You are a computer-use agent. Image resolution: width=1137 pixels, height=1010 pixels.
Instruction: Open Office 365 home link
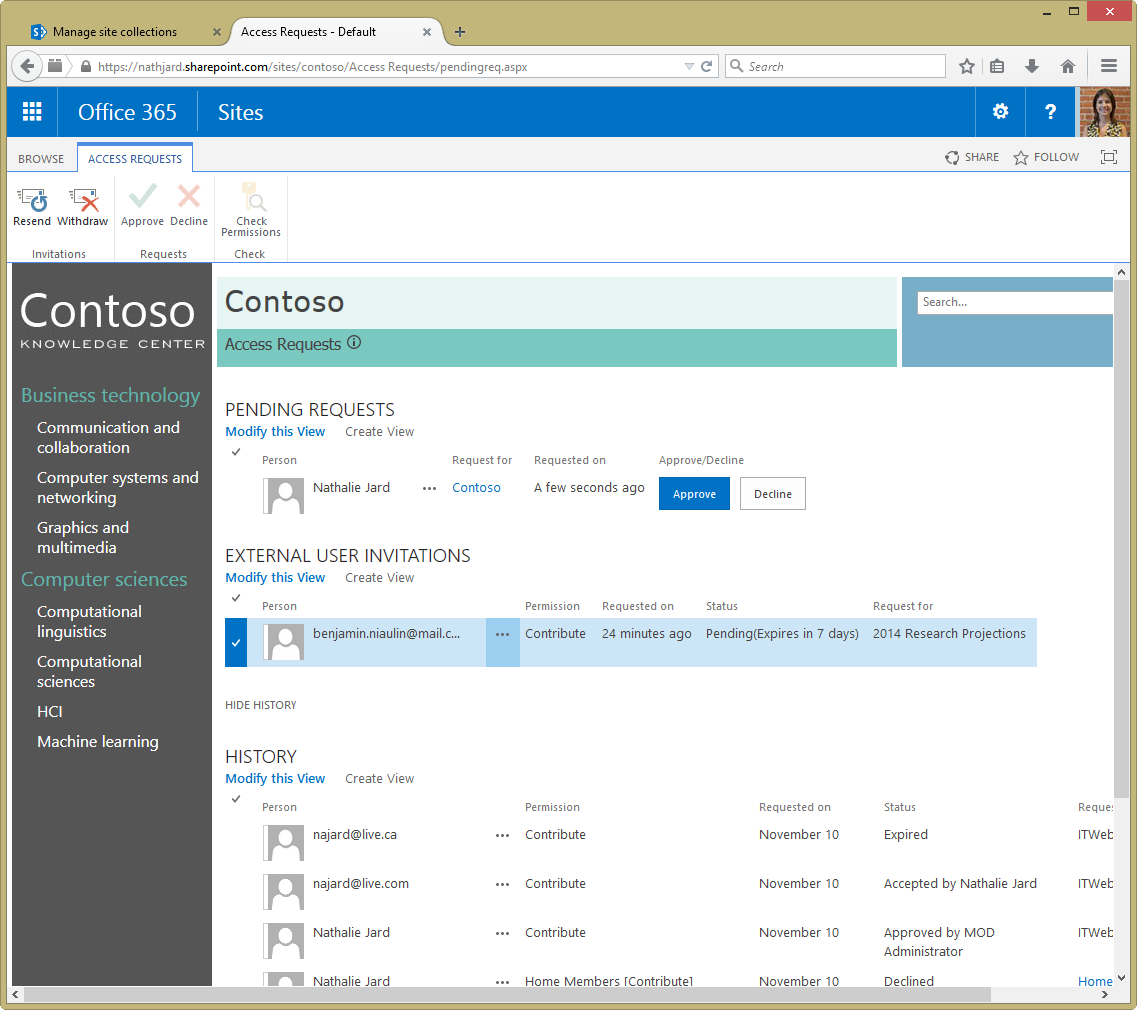pyautogui.click(x=127, y=112)
